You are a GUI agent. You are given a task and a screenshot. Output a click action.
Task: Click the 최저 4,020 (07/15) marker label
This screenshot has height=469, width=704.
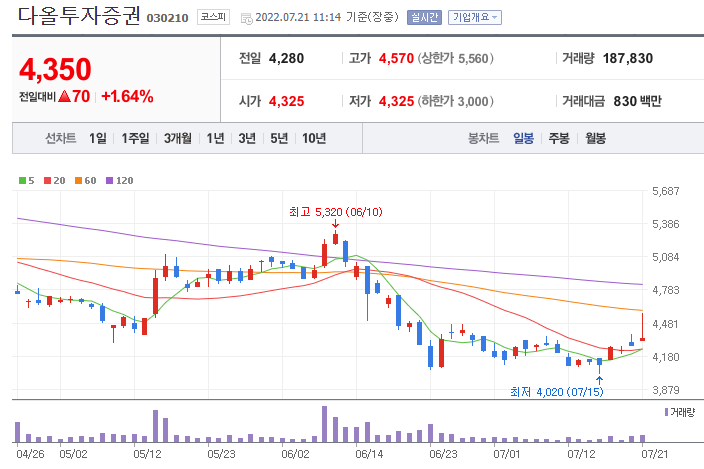[557, 392]
